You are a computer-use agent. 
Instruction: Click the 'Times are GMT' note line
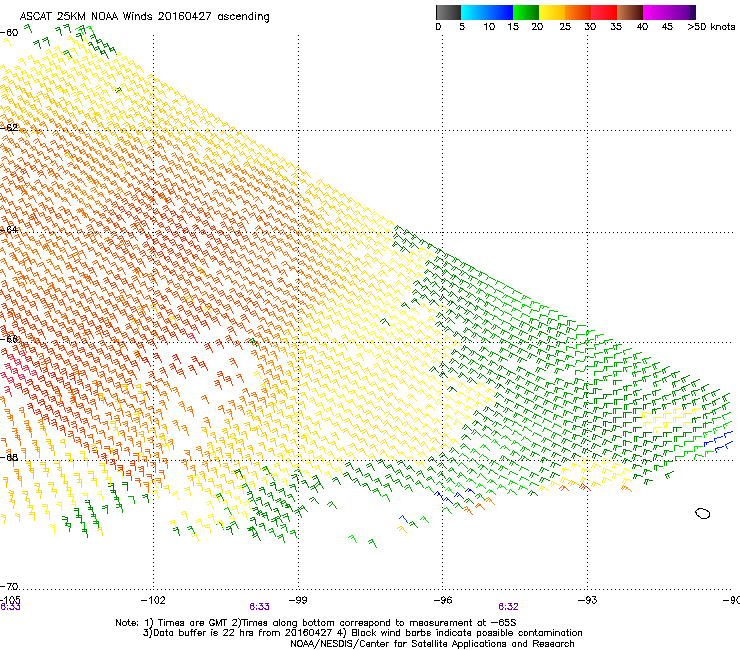316,623
